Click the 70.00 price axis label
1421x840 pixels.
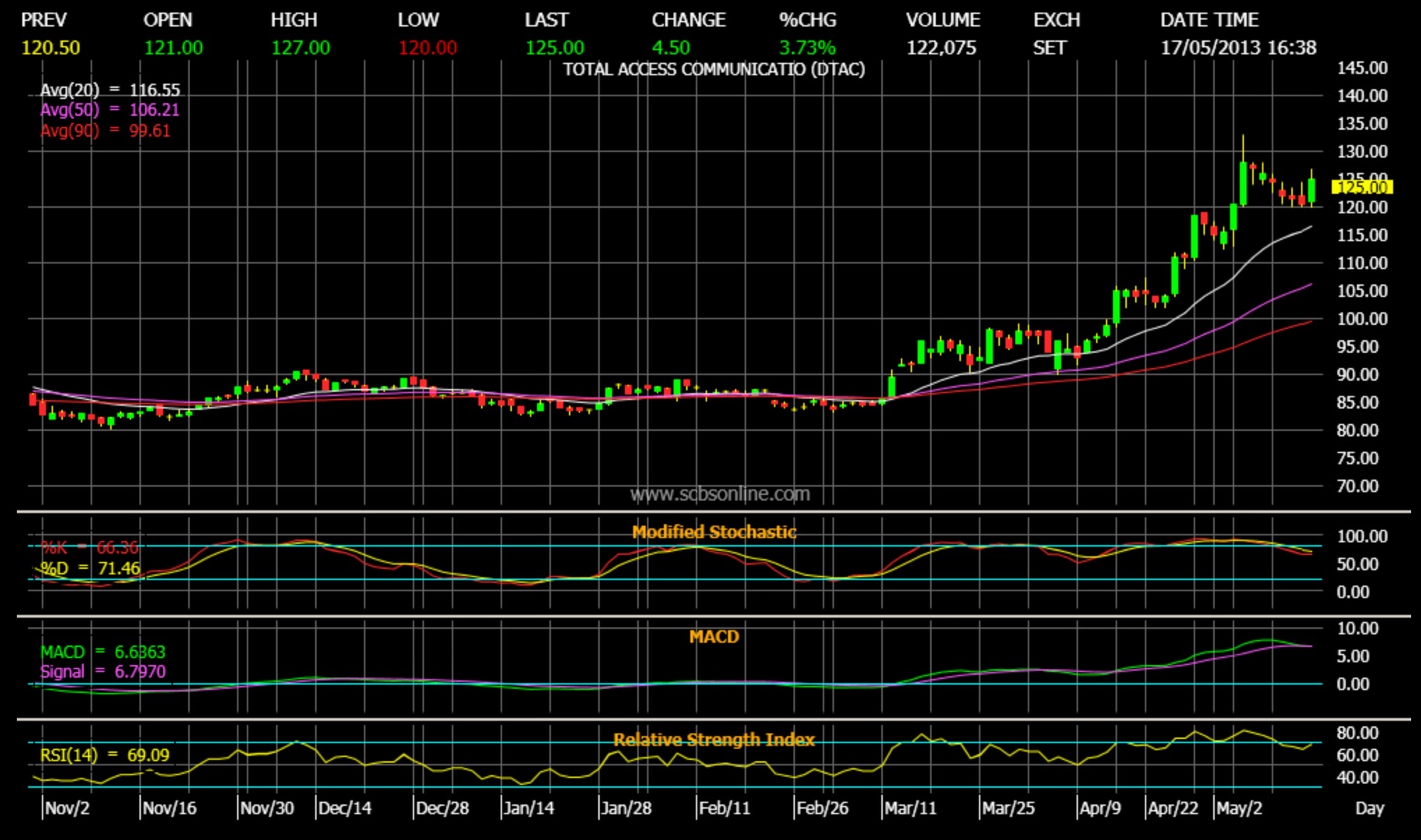[1358, 486]
